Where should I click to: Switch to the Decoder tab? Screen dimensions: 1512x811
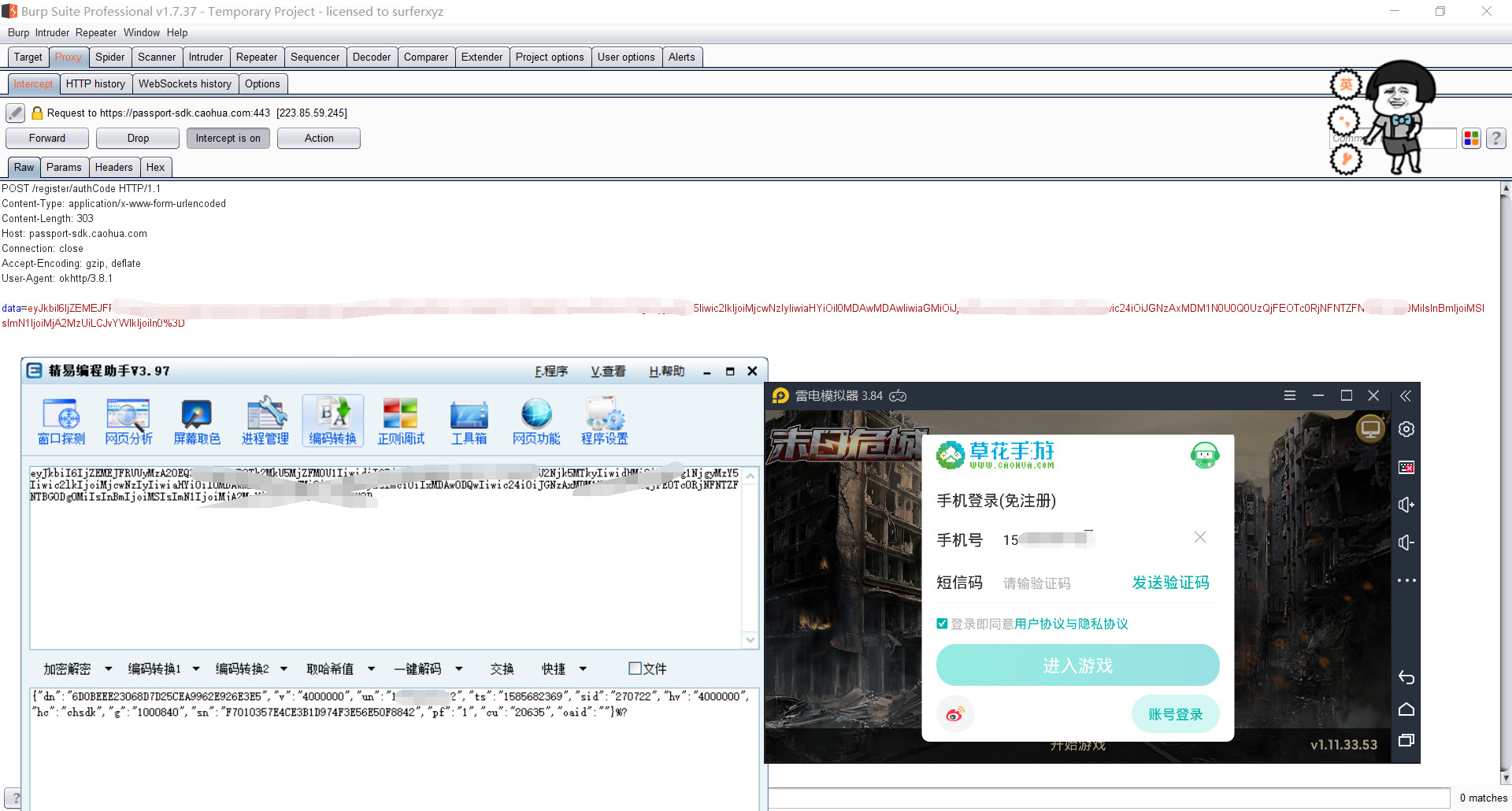point(372,57)
